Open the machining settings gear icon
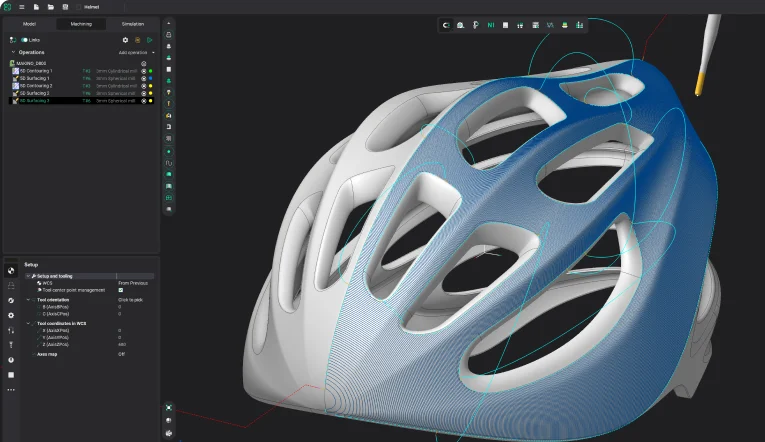765x442 pixels. [125, 40]
